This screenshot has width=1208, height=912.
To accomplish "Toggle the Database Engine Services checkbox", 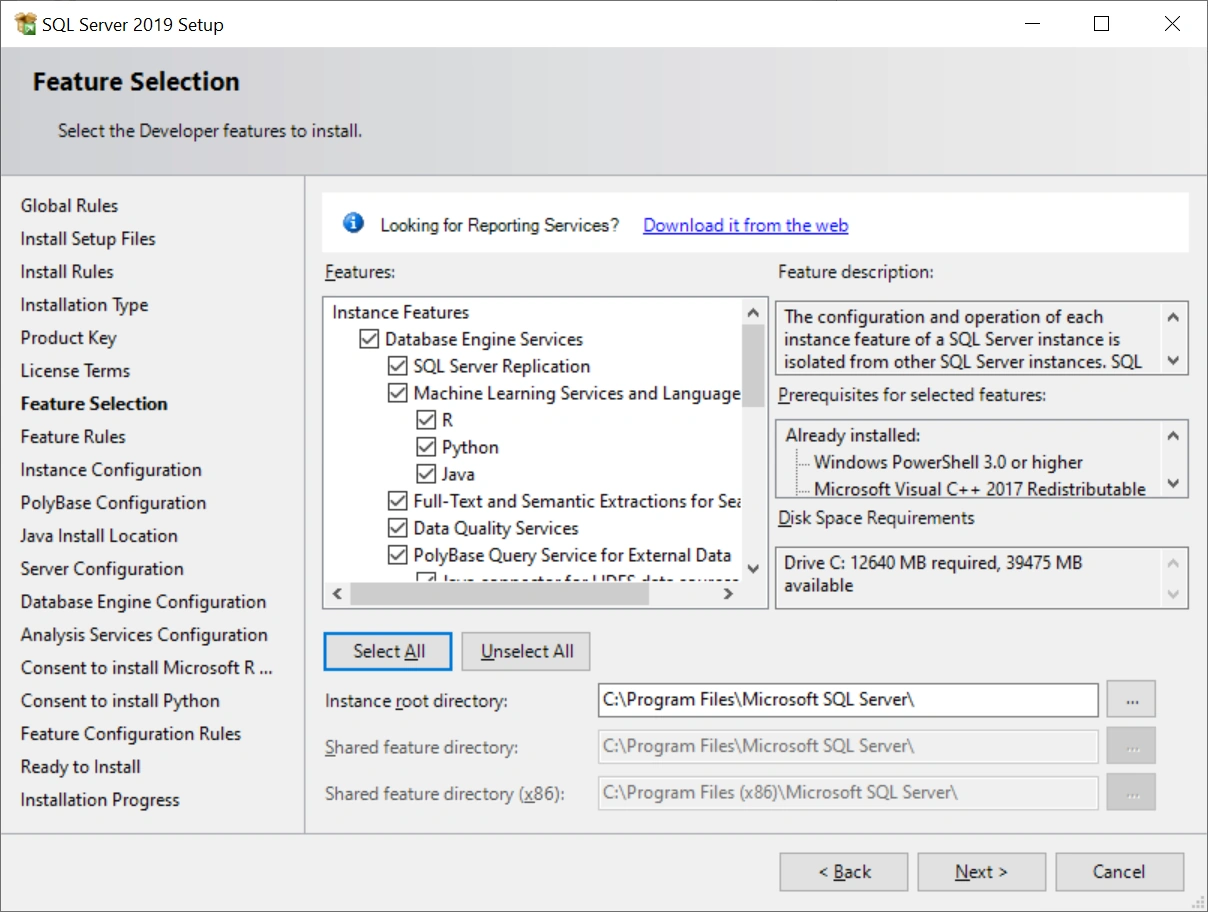I will point(369,340).
